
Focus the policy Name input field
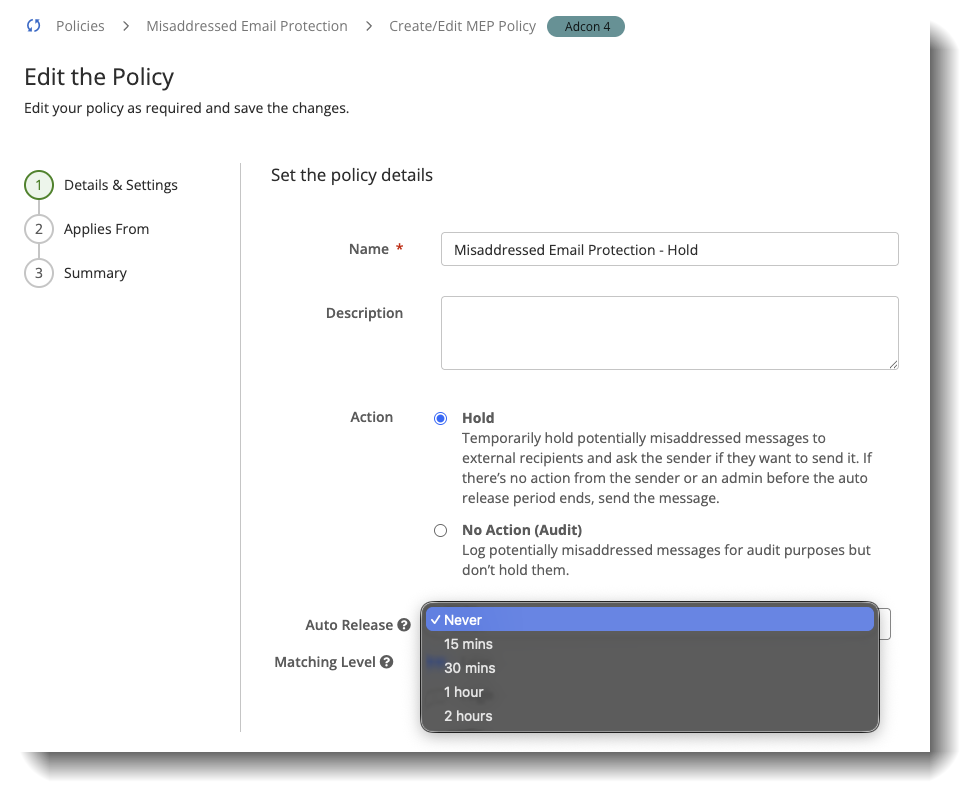click(x=669, y=249)
